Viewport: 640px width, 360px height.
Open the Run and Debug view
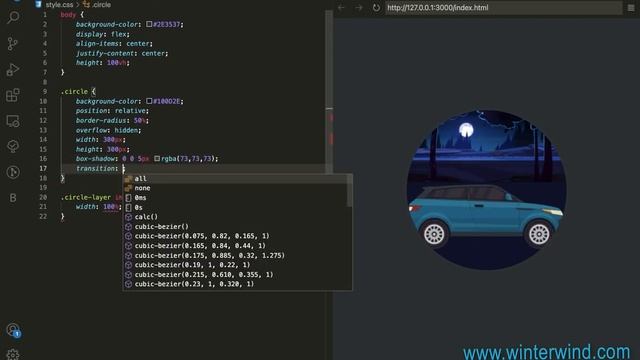[13, 69]
